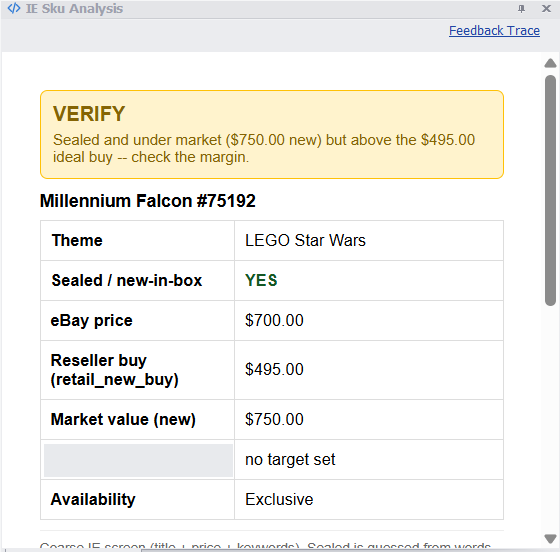Screen dimensions: 560x552
Task: Click the scrollbar up arrow
Action: (550, 64)
